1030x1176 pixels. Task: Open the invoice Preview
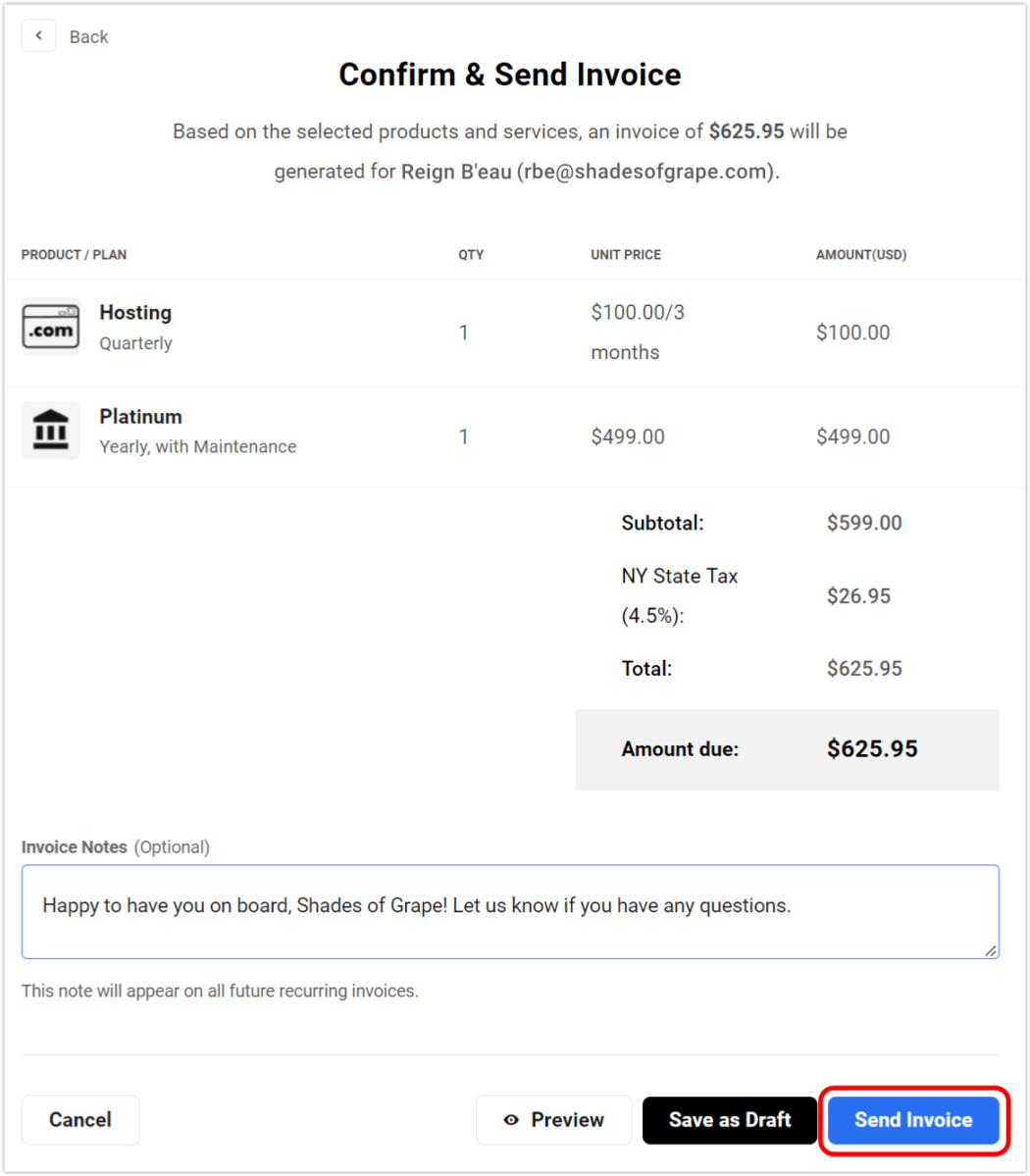553,1119
